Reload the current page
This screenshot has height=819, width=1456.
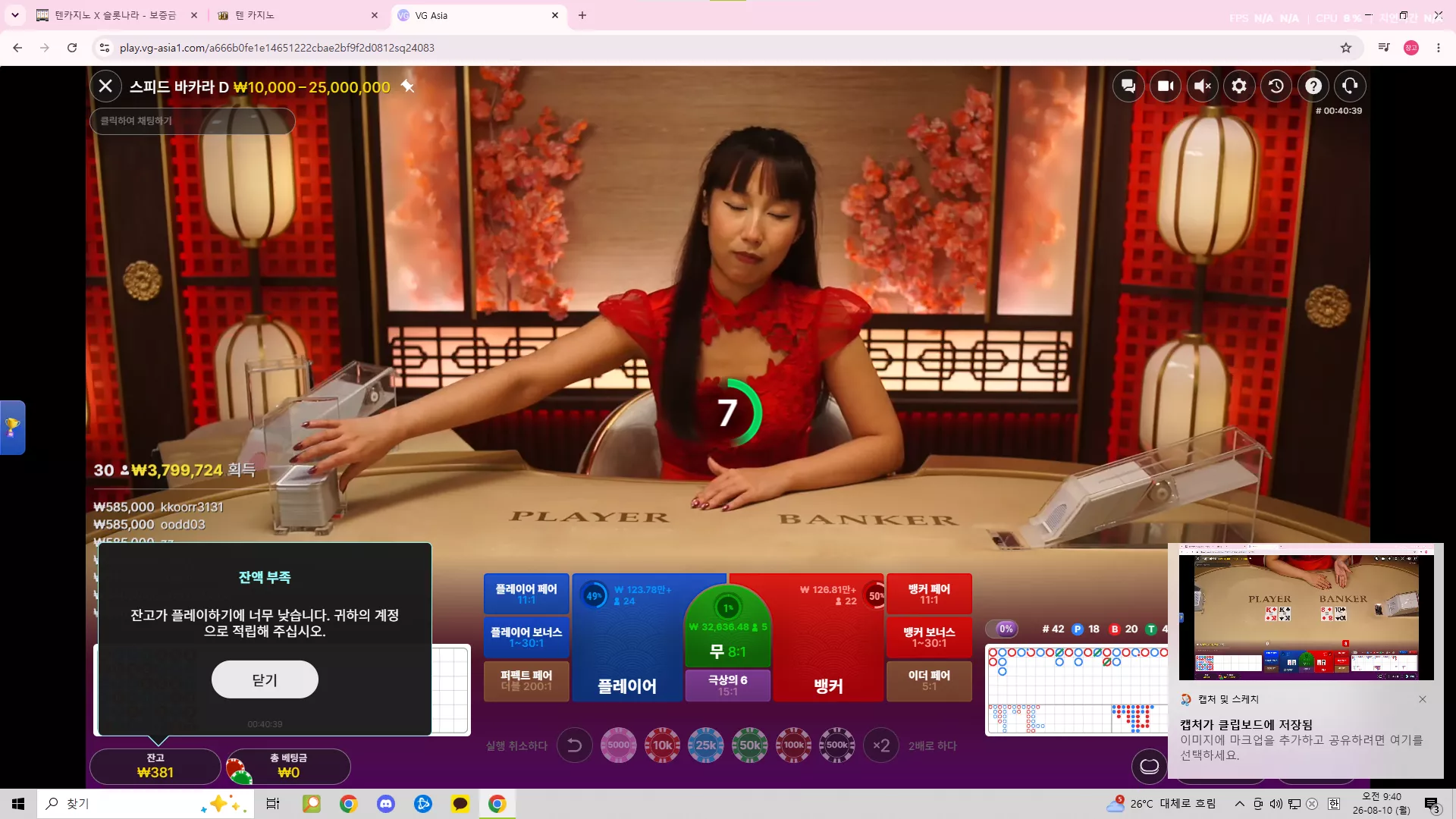pos(72,48)
